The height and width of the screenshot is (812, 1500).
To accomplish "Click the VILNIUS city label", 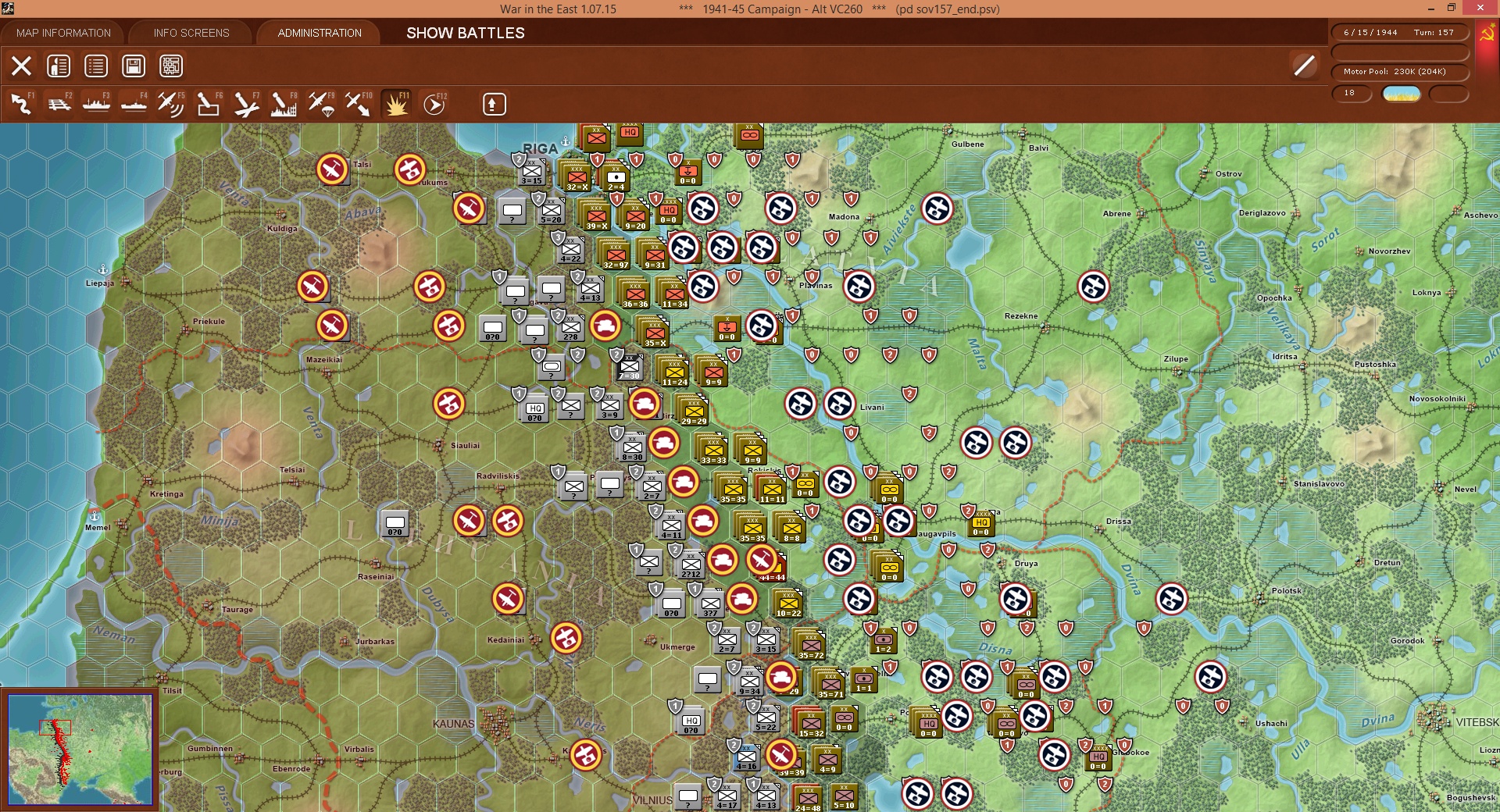I will coord(652,800).
